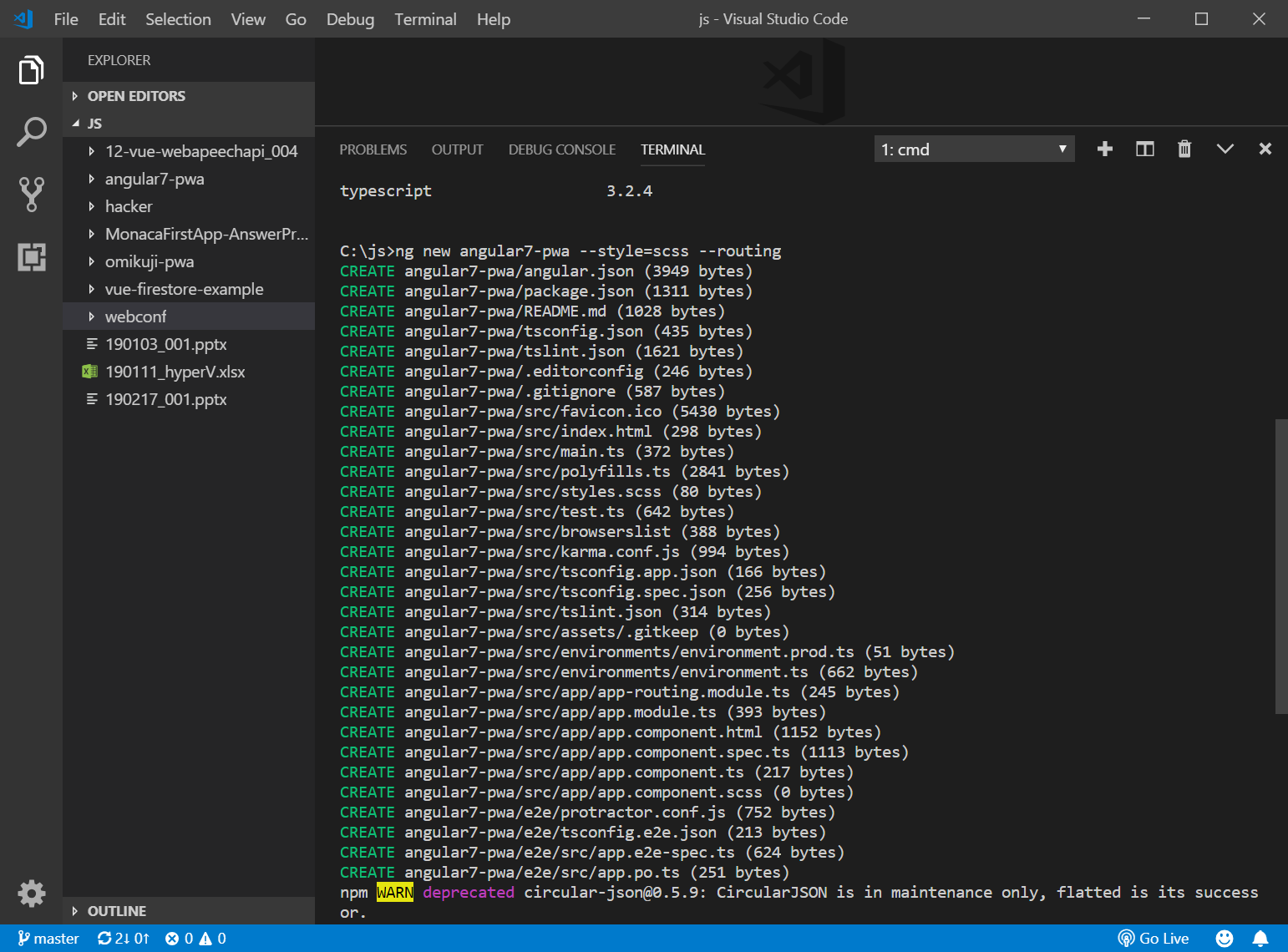Click the notifications bell in status bar
Screen dimensions: 1288x952
1260,939
